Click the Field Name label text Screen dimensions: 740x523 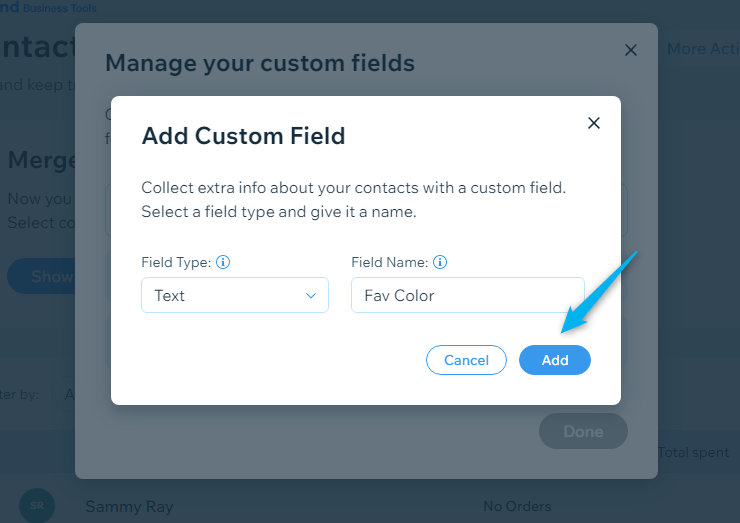pos(390,262)
